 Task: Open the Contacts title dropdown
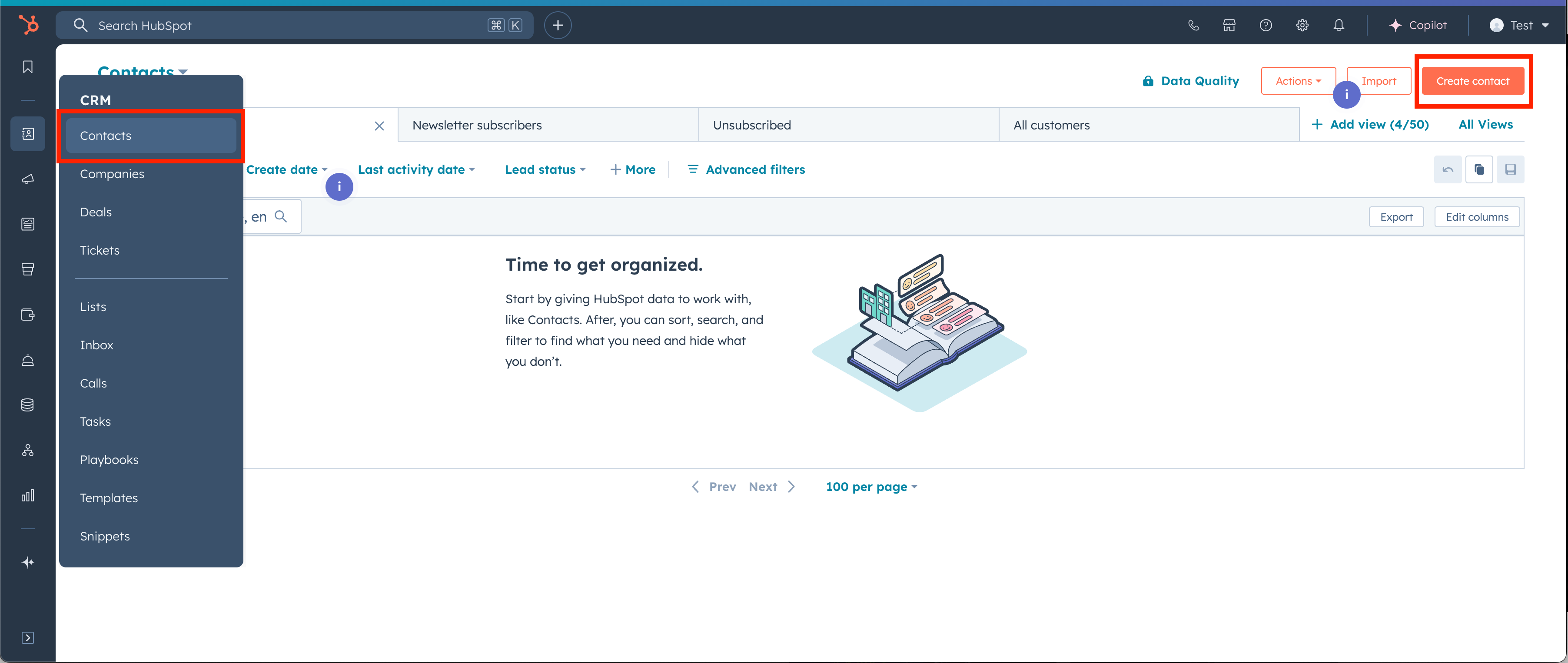coord(143,71)
